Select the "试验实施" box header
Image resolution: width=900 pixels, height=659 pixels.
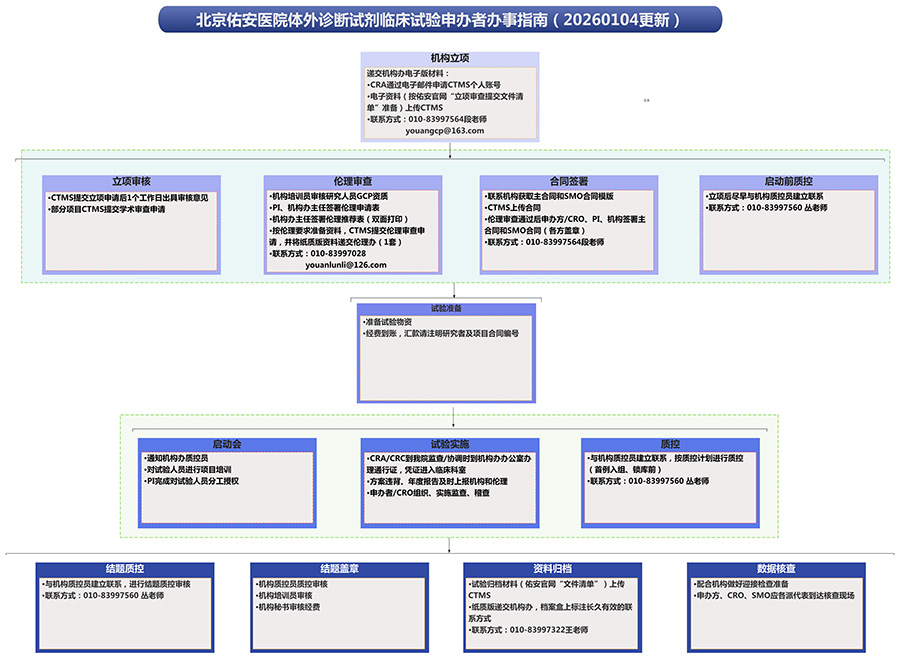pyautogui.click(x=450, y=444)
